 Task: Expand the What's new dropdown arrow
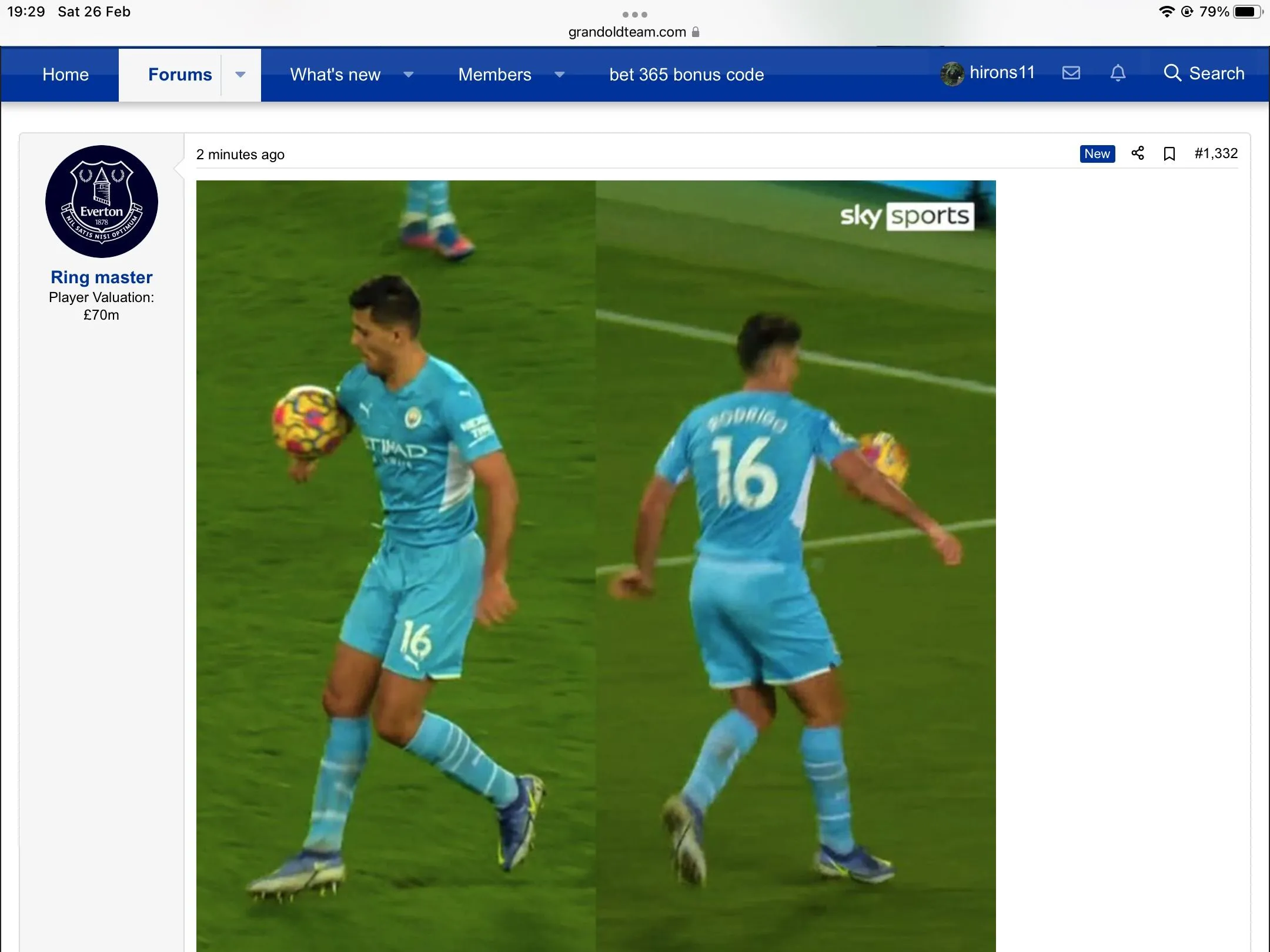click(x=409, y=75)
